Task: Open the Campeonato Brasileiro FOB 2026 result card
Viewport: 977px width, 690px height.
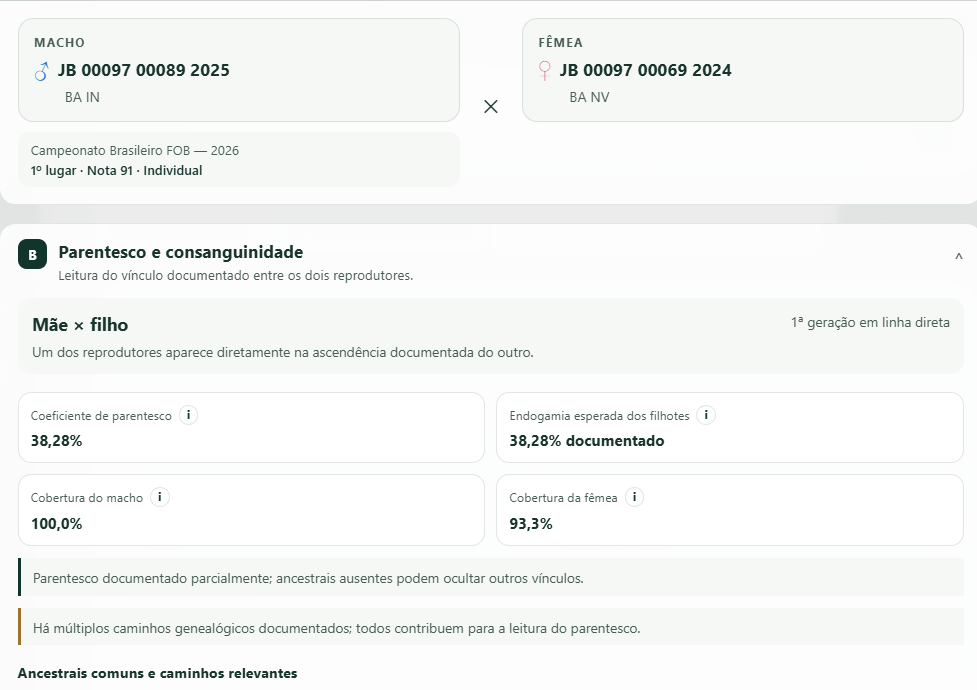Action: click(x=239, y=160)
